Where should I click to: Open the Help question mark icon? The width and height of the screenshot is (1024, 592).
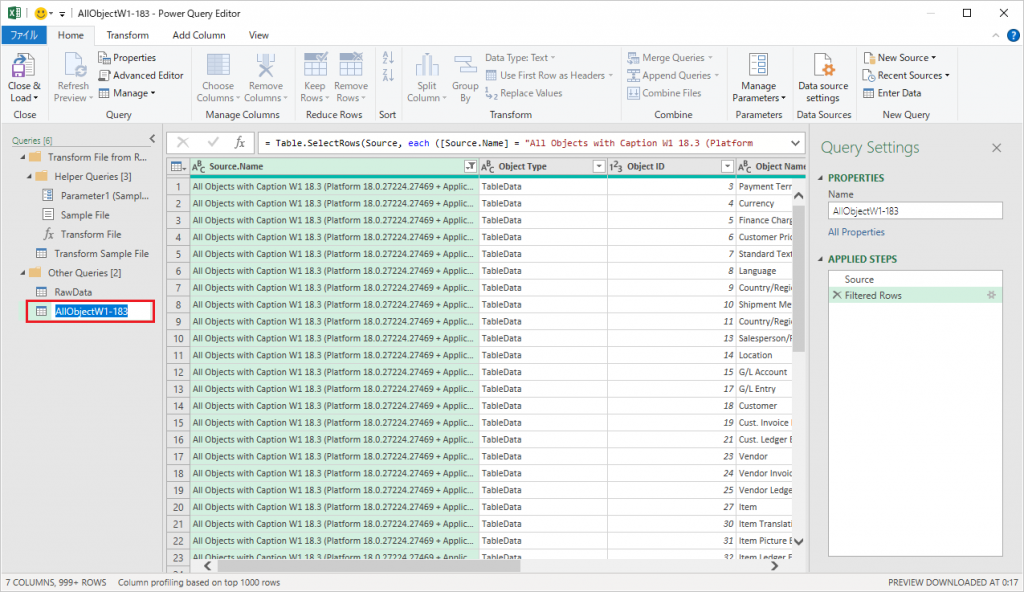pos(1013,36)
